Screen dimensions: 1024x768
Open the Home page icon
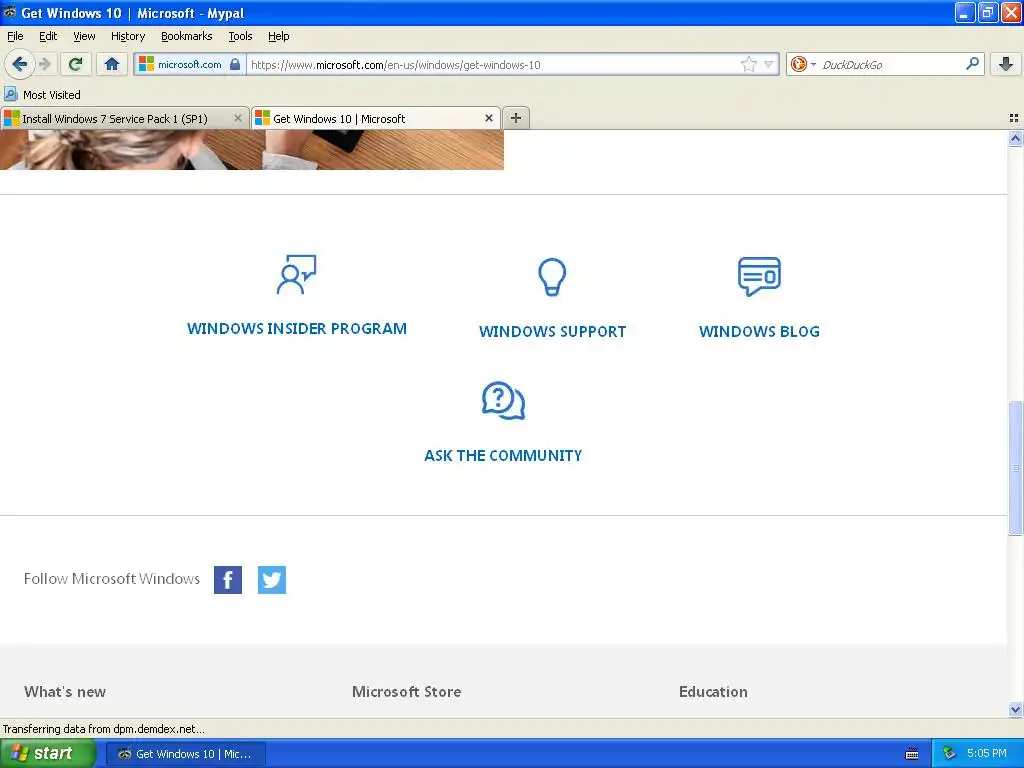[x=112, y=64]
